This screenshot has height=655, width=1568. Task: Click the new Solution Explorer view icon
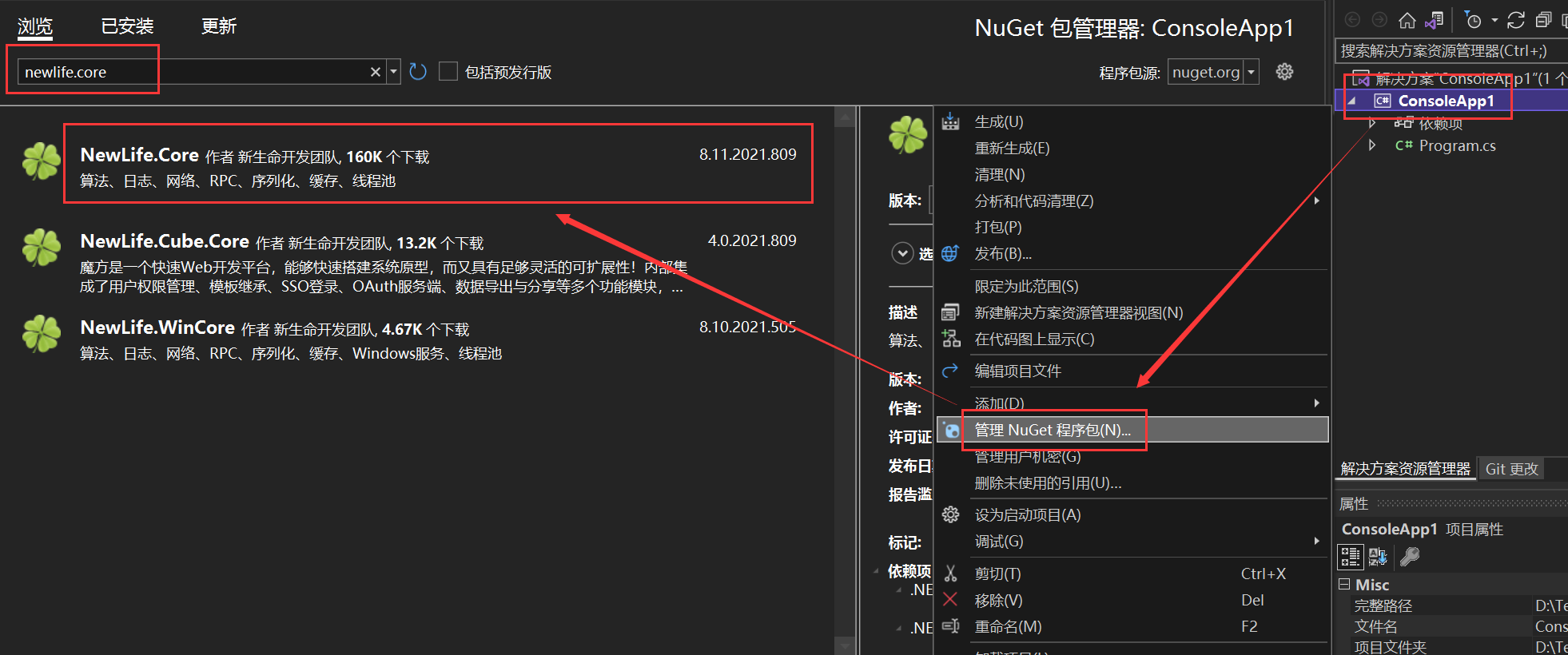click(x=950, y=312)
